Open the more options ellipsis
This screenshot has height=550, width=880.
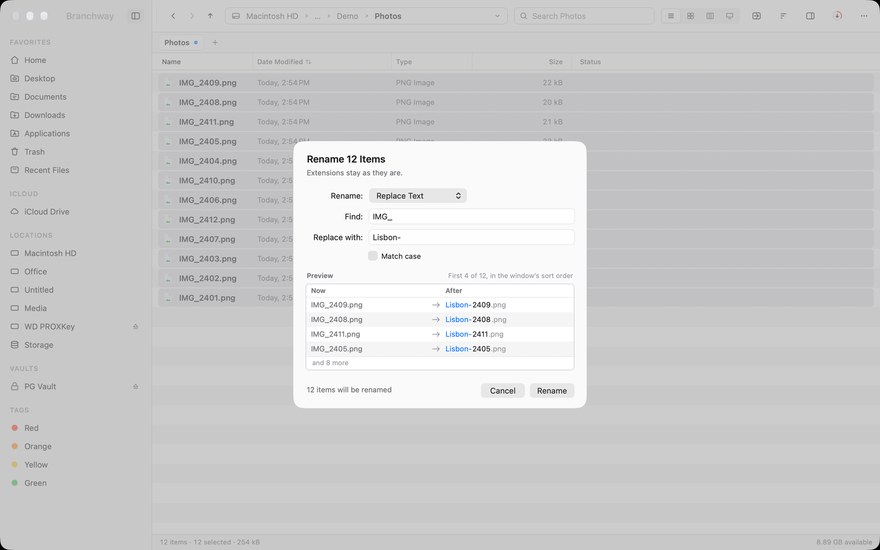[x=864, y=16]
